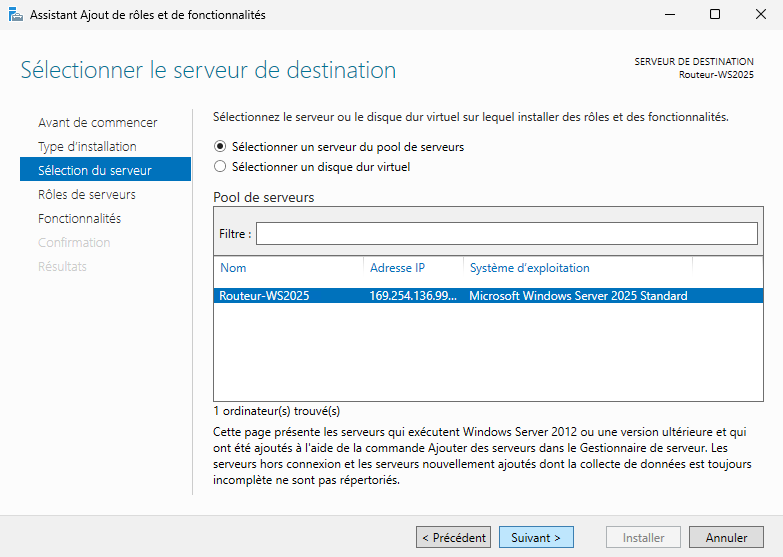Cancel the wizard with Annuler
Viewport: 783px width, 557px height.
pyautogui.click(x=726, y=537)
